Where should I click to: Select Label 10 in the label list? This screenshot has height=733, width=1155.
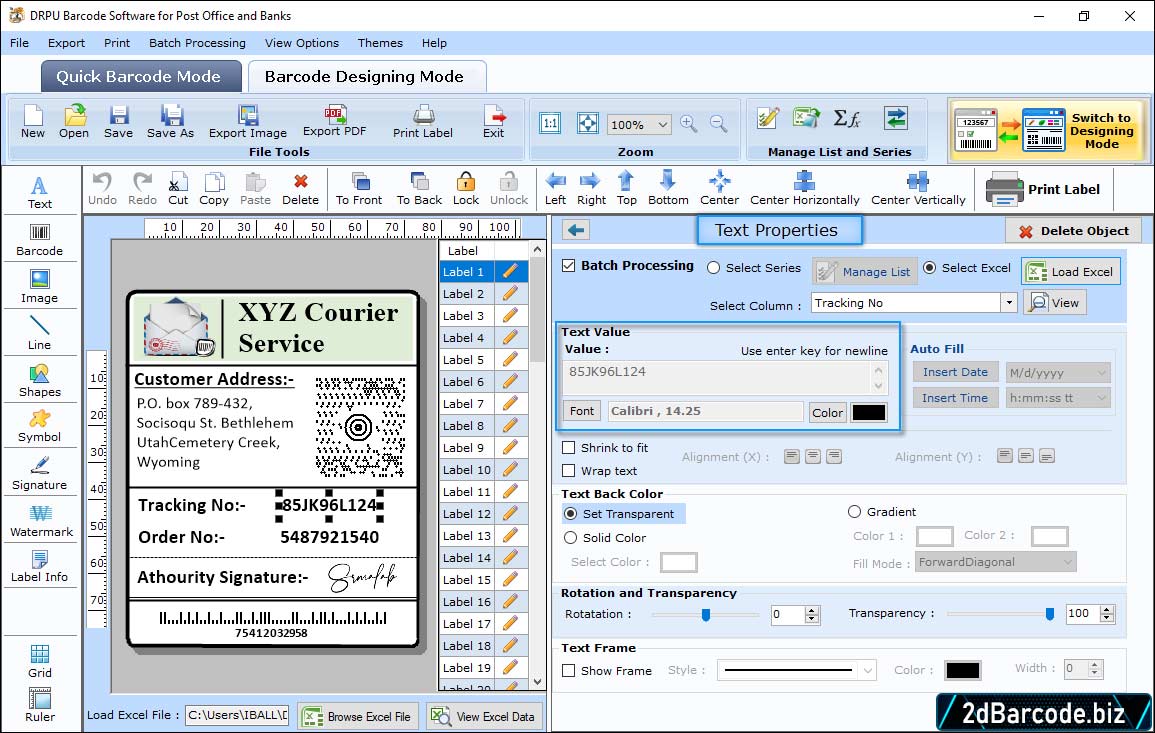coord(466,470)
